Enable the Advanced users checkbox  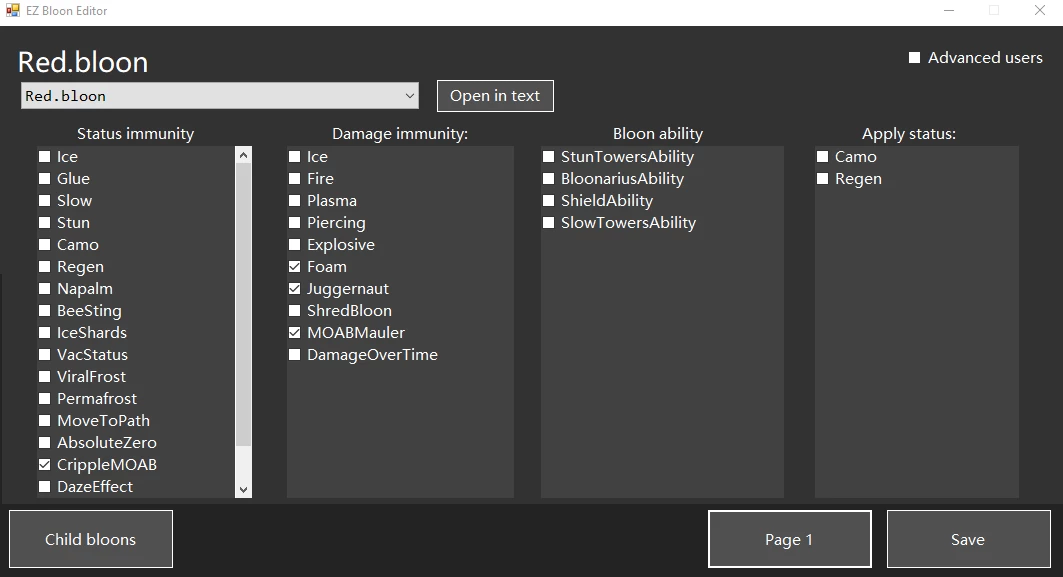tap(915, 58)
